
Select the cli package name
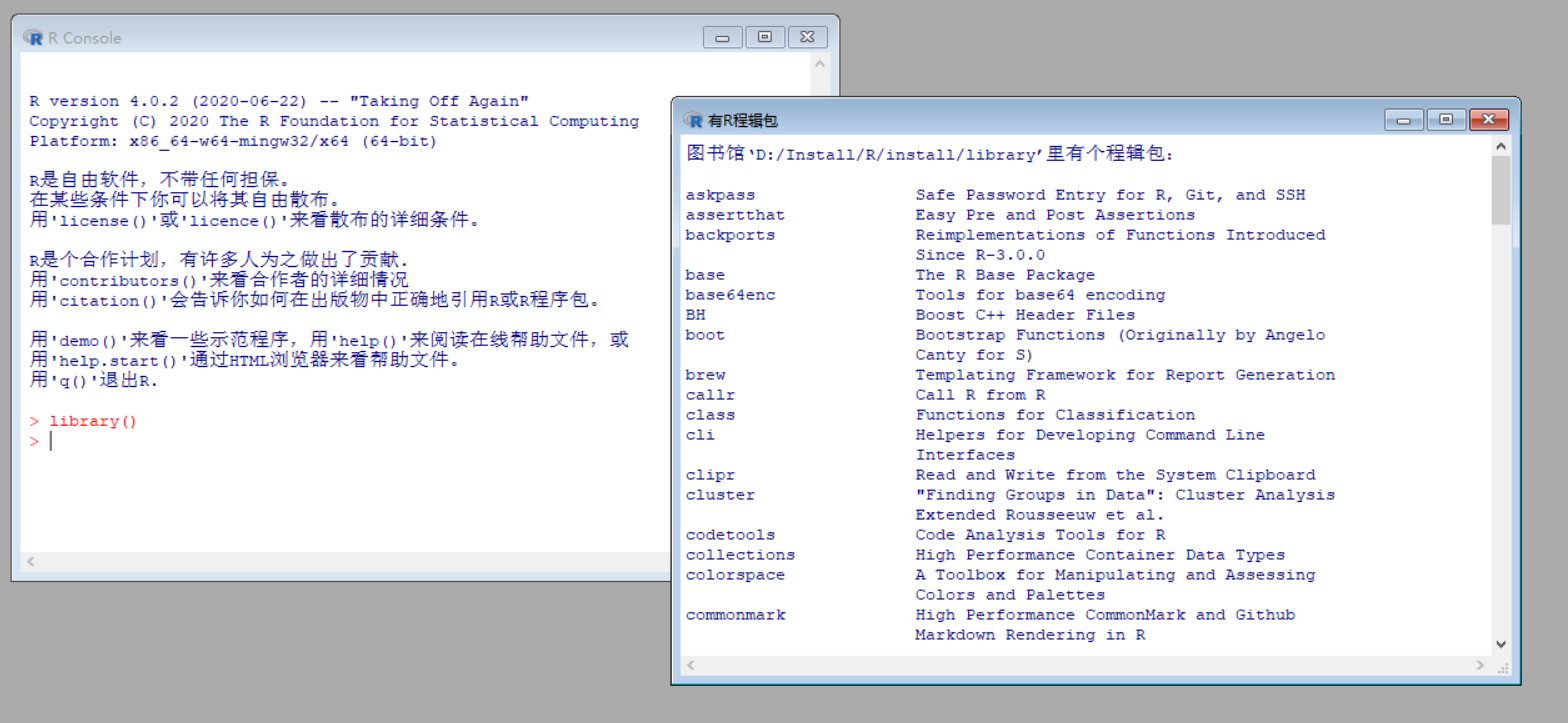point(700,435)
